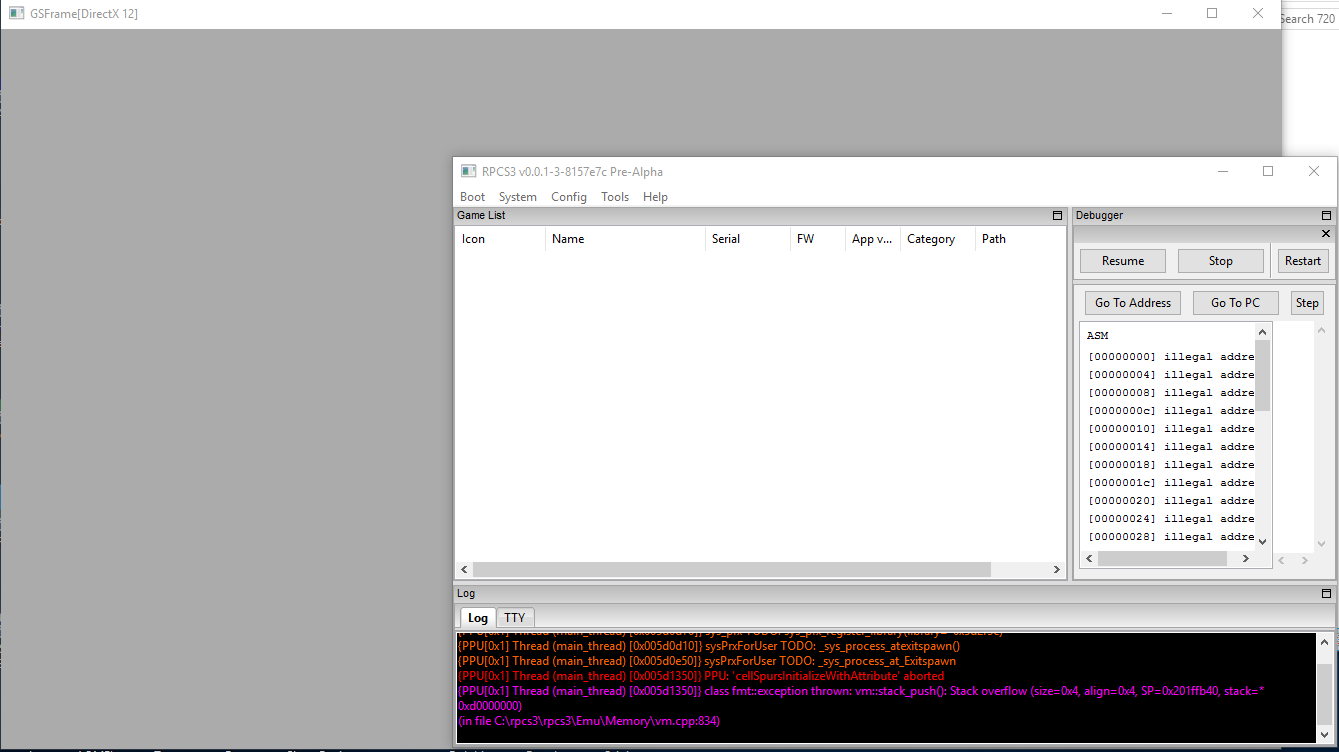Open the Help menu
1339x752 pixels.
tap(656, 197)
